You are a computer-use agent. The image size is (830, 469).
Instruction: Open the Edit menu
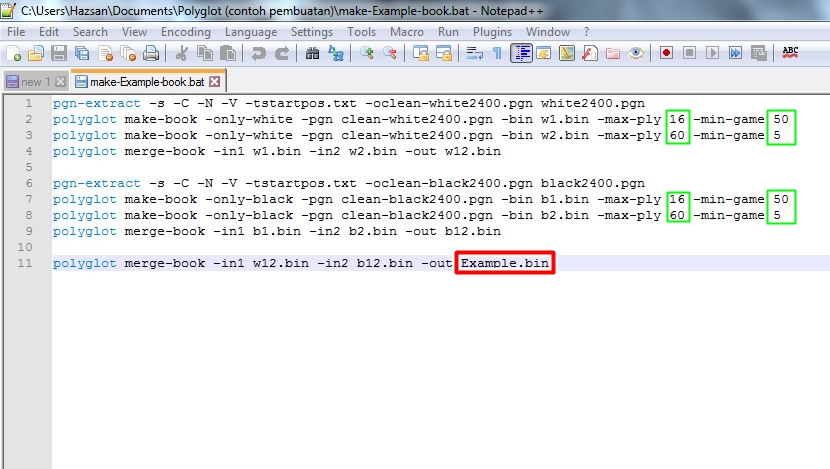[x=49, y=32]
